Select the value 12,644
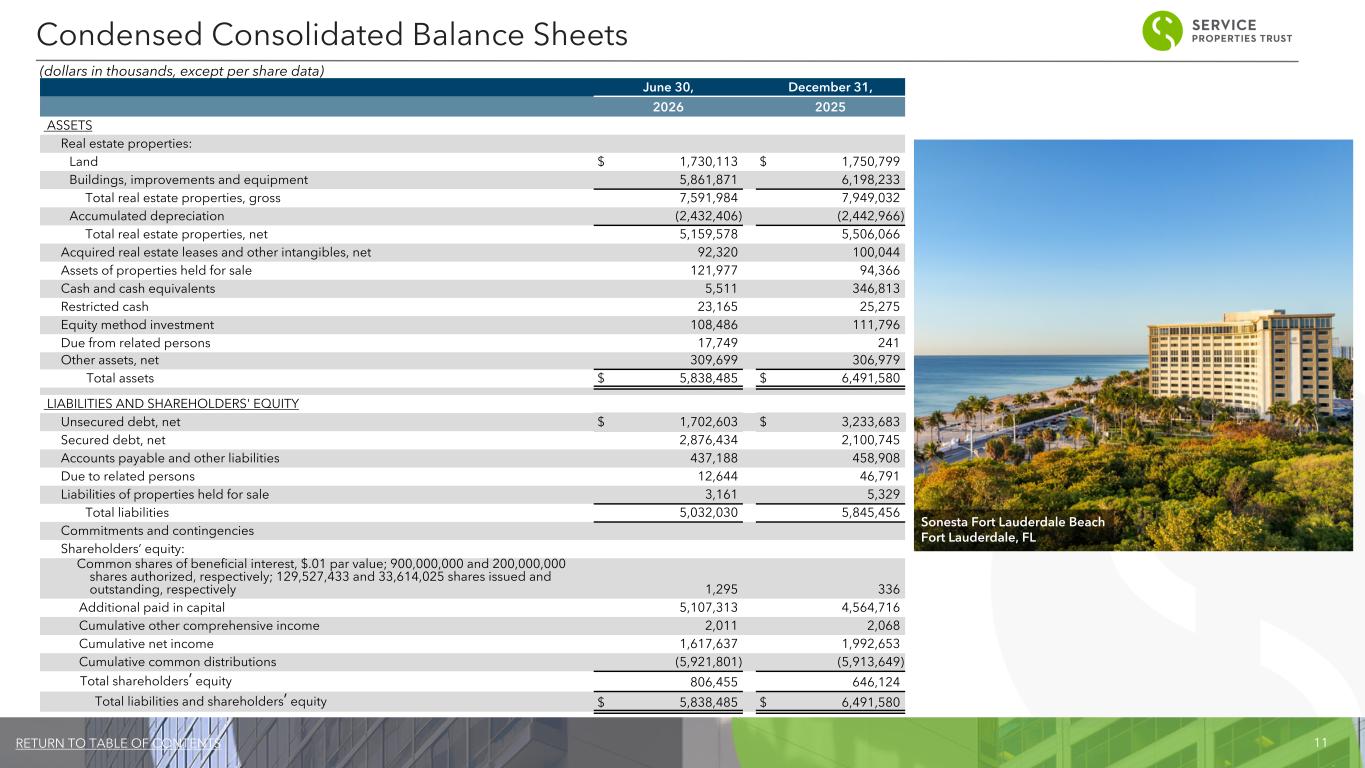1365x768 pixels. tap(718, 476)
